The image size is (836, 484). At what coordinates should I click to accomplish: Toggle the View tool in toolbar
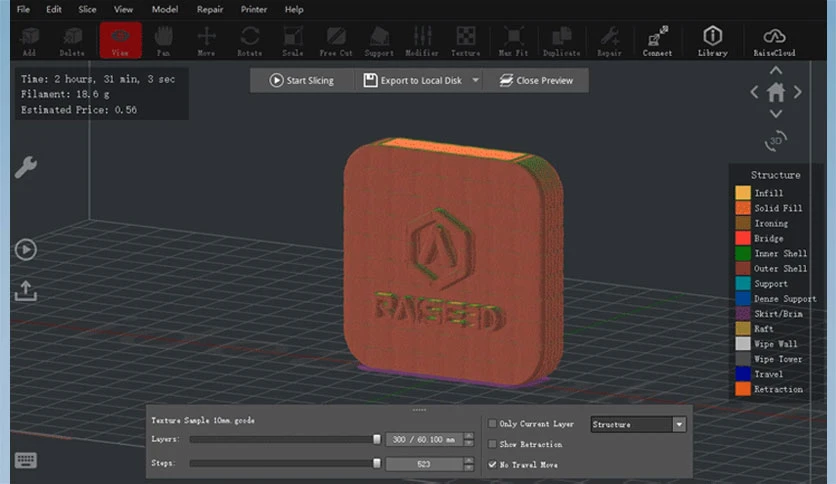(120, 41)
